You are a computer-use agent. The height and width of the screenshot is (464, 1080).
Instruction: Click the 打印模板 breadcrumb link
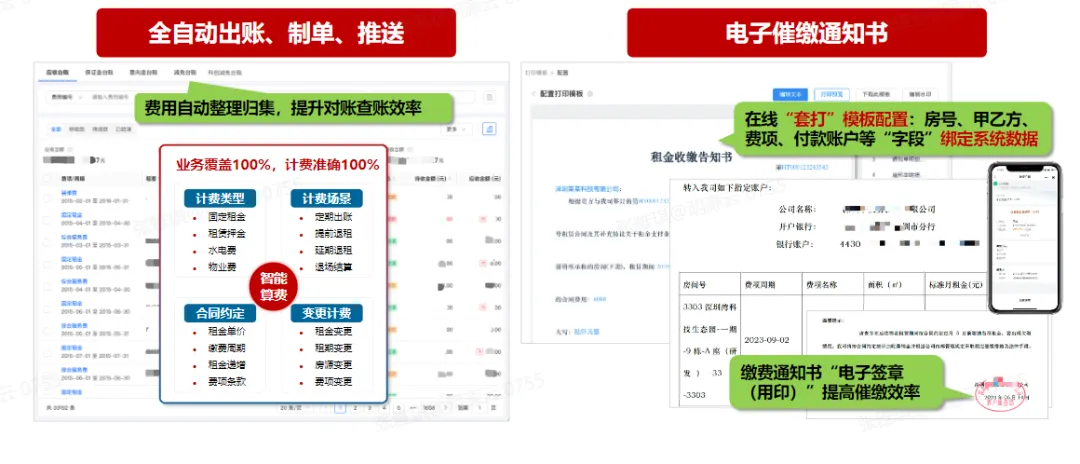tap(536, 72)
